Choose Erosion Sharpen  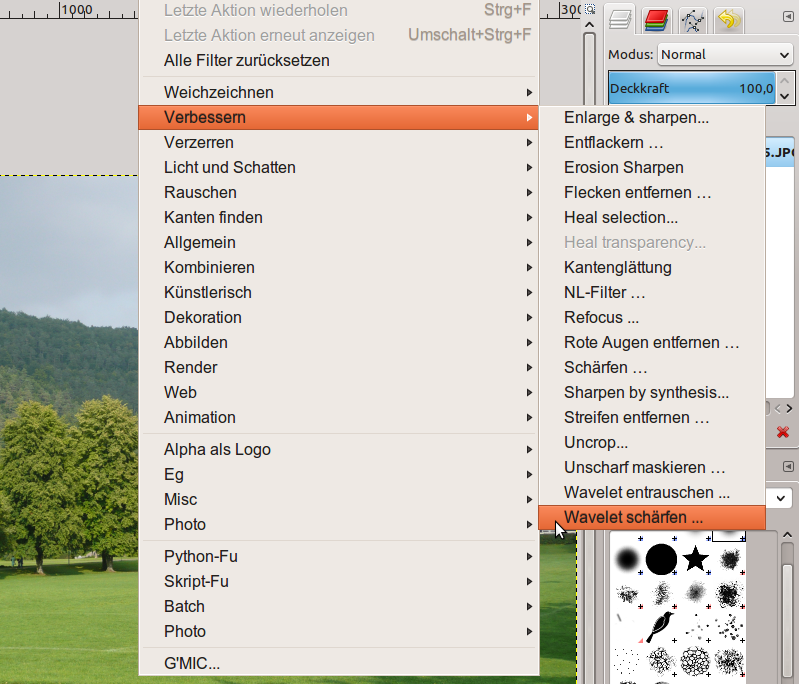coord(652,168)
